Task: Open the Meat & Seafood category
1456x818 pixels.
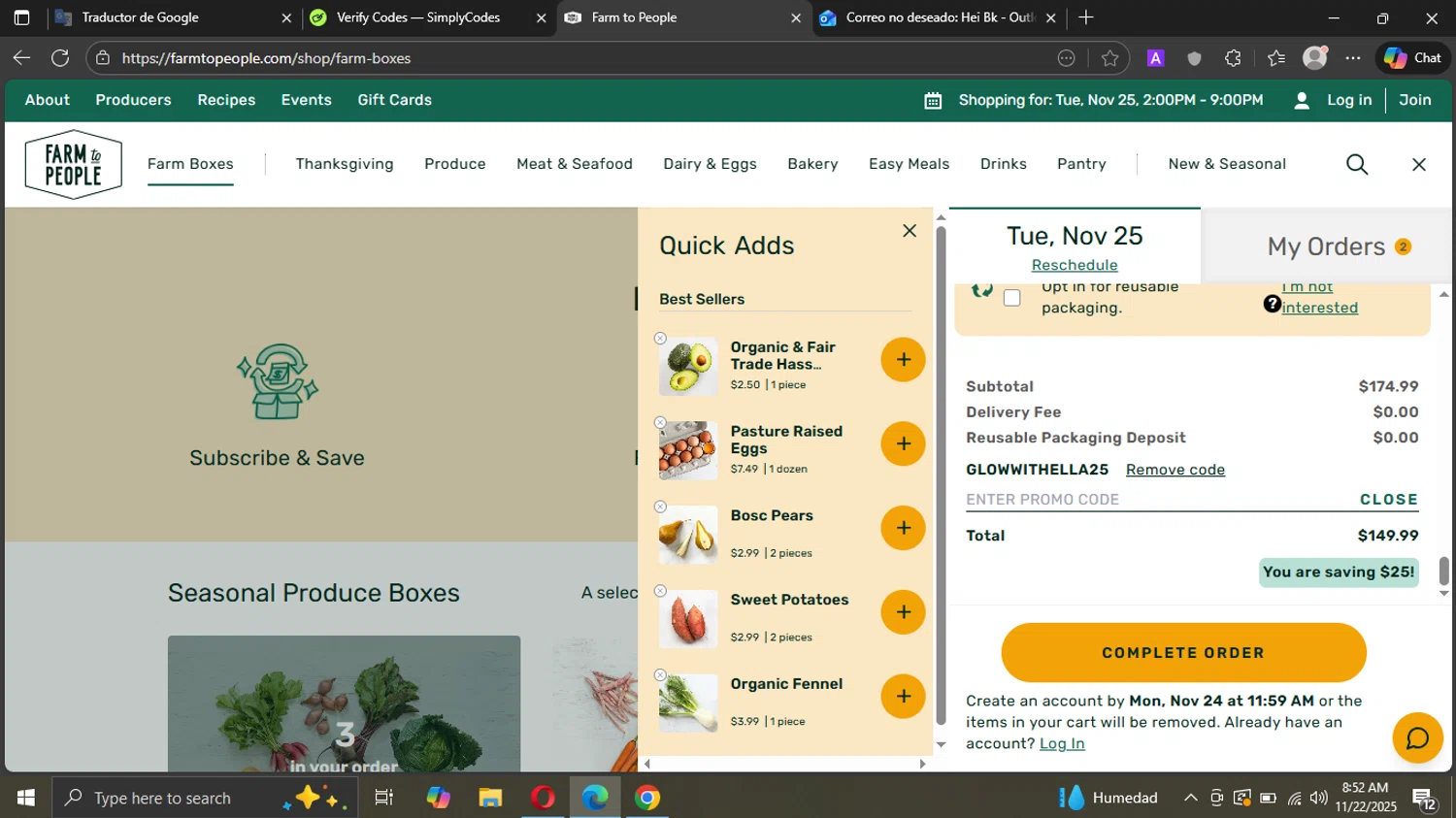Action: 575,164
